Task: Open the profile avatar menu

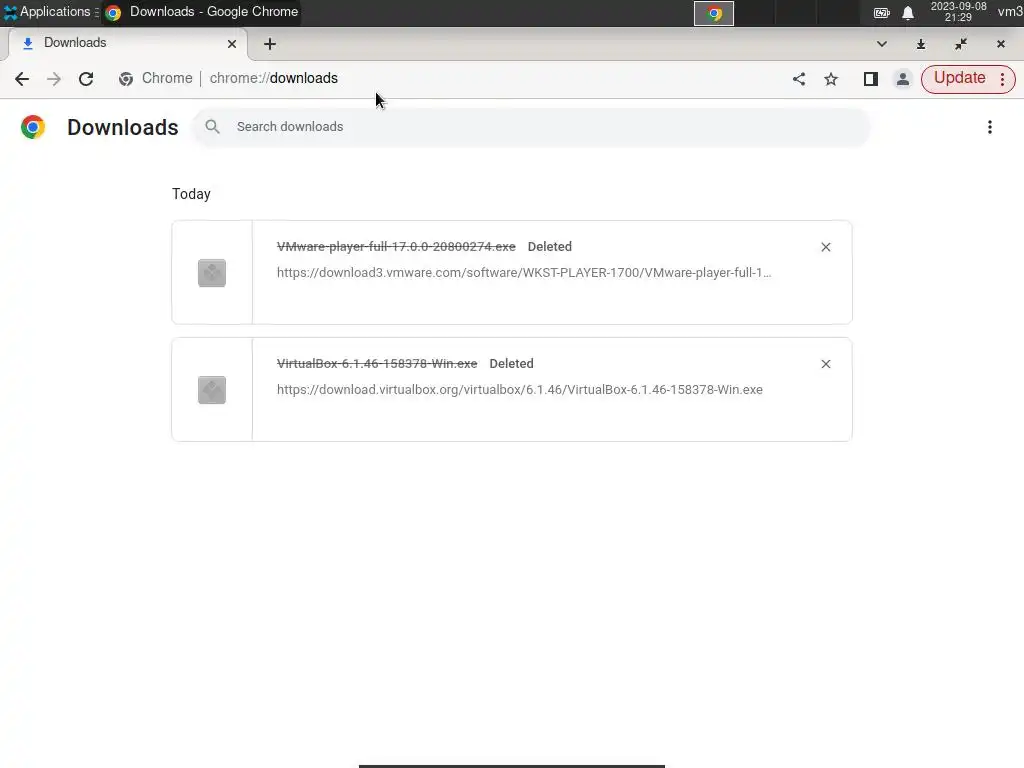Action: click(x=903, y=79)
